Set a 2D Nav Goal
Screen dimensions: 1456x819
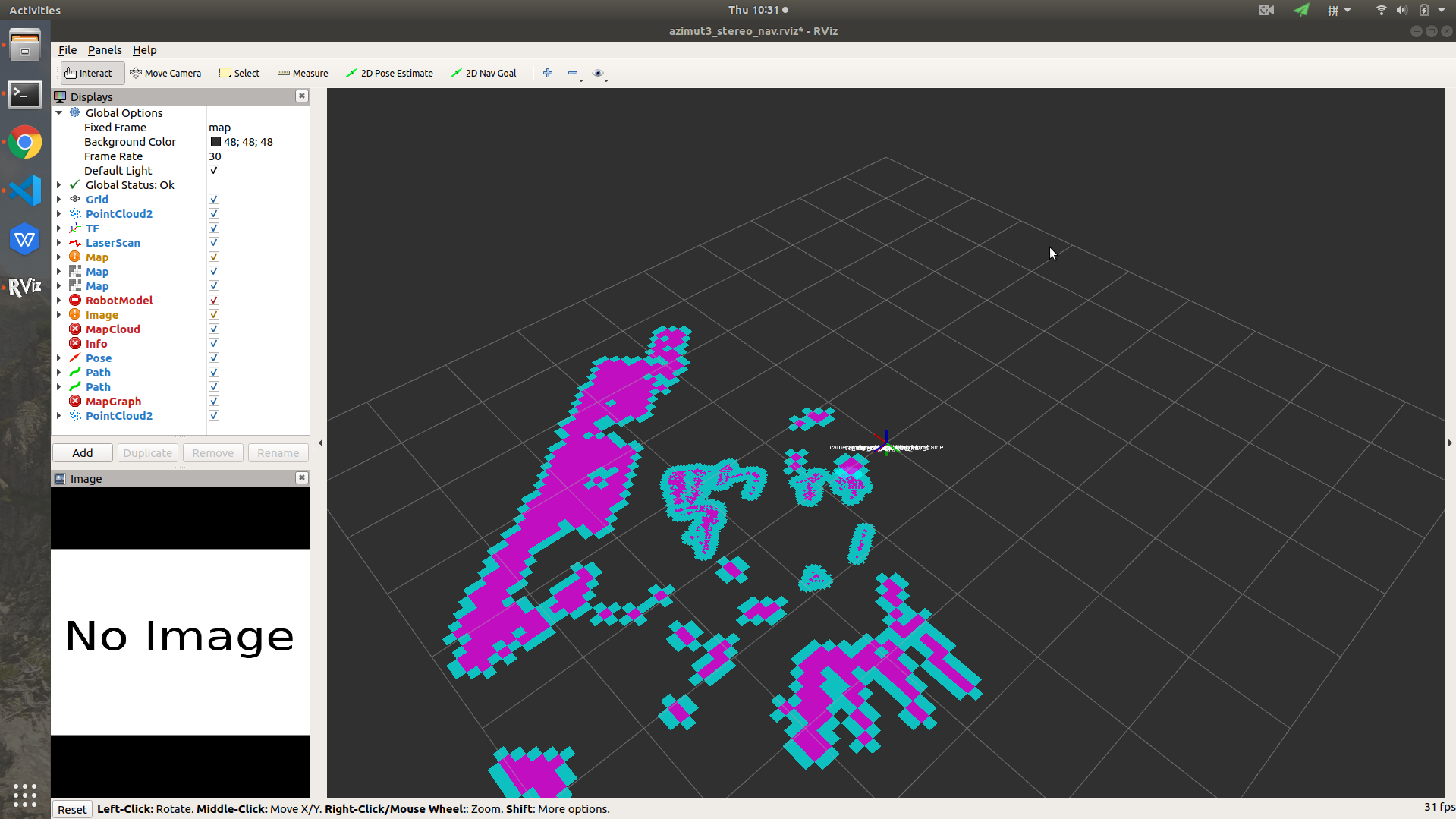(483, 73)
